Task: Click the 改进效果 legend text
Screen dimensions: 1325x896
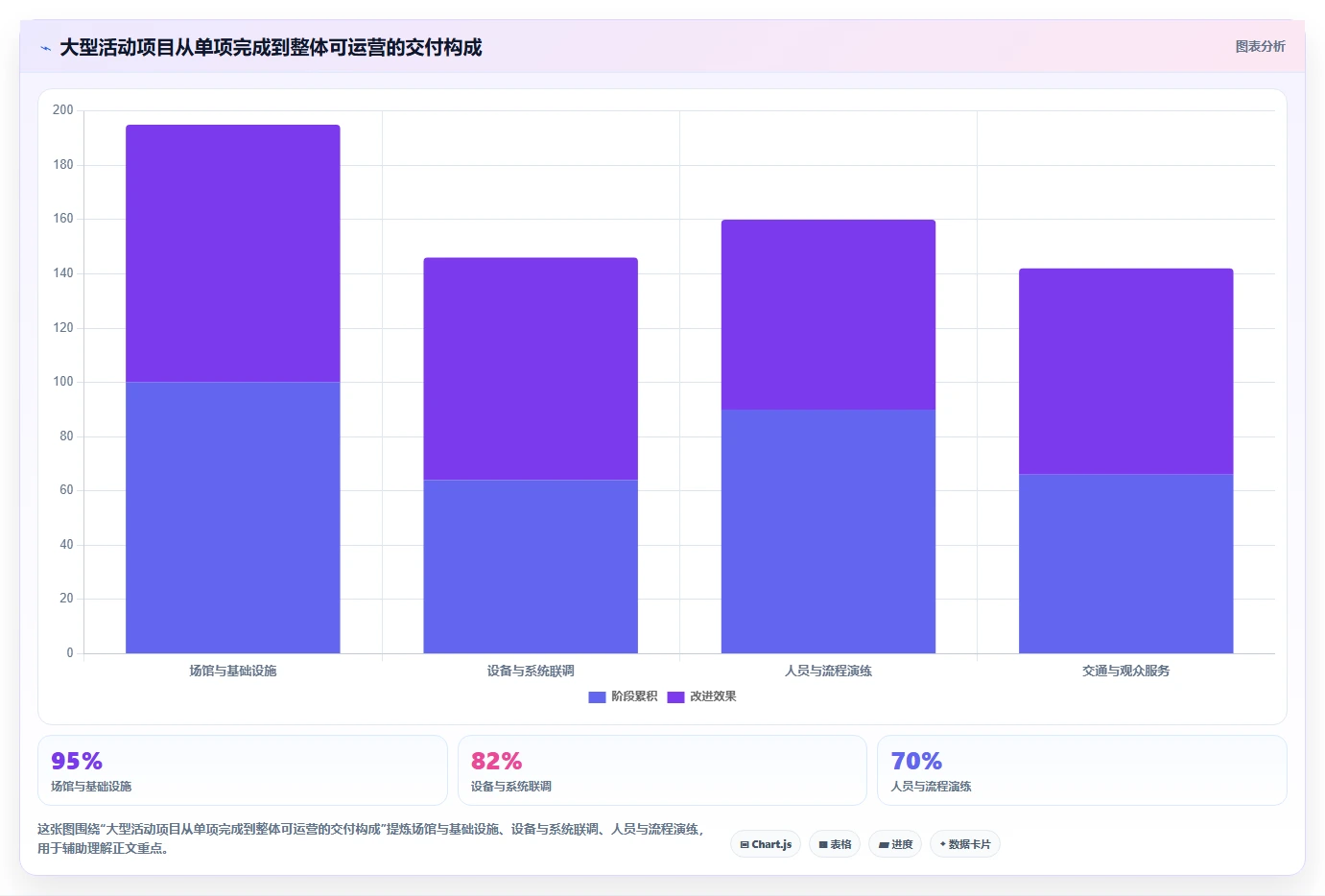Action: point(713,696)
